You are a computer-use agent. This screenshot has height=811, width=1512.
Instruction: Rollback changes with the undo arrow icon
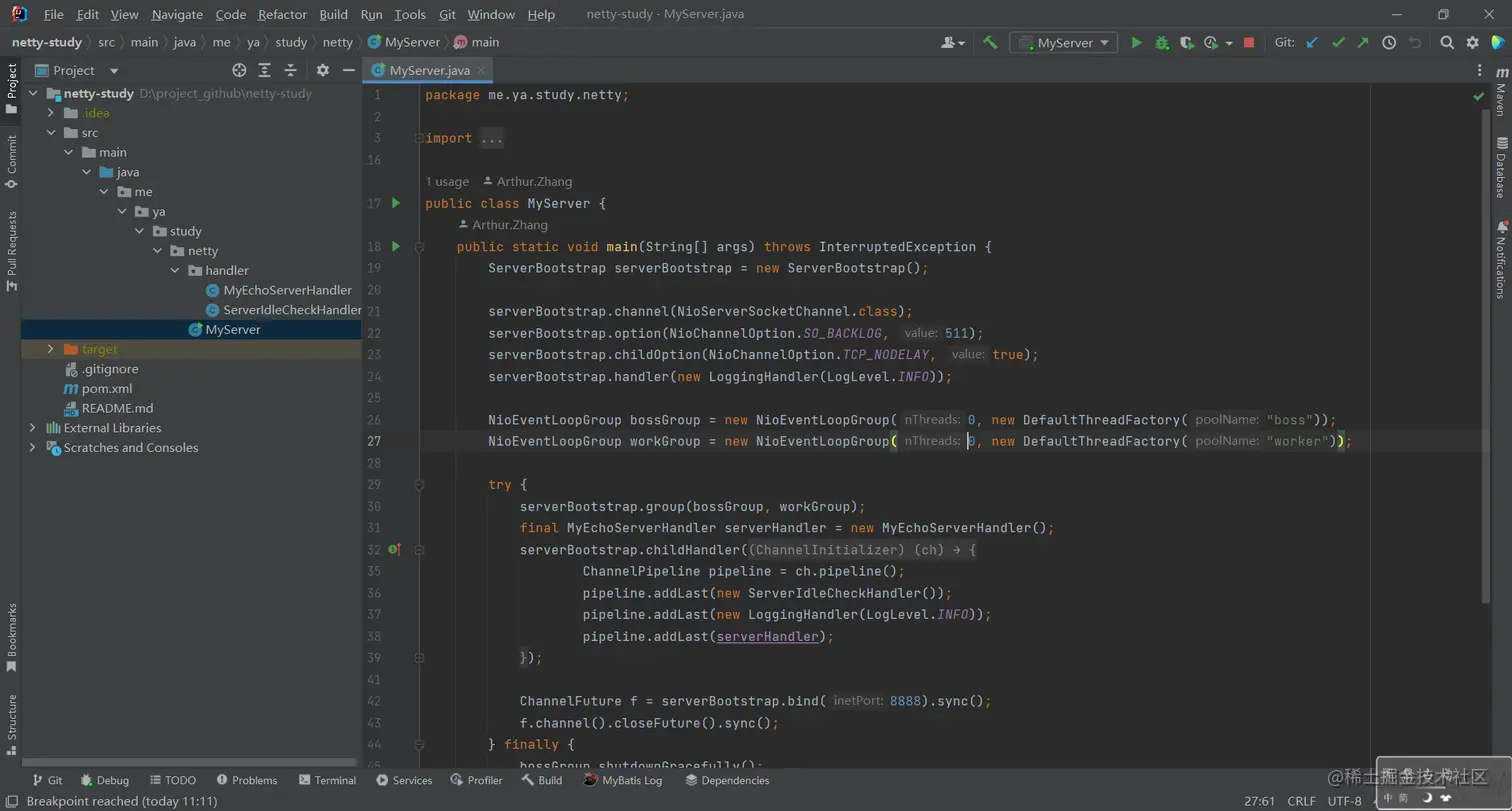1415,43
